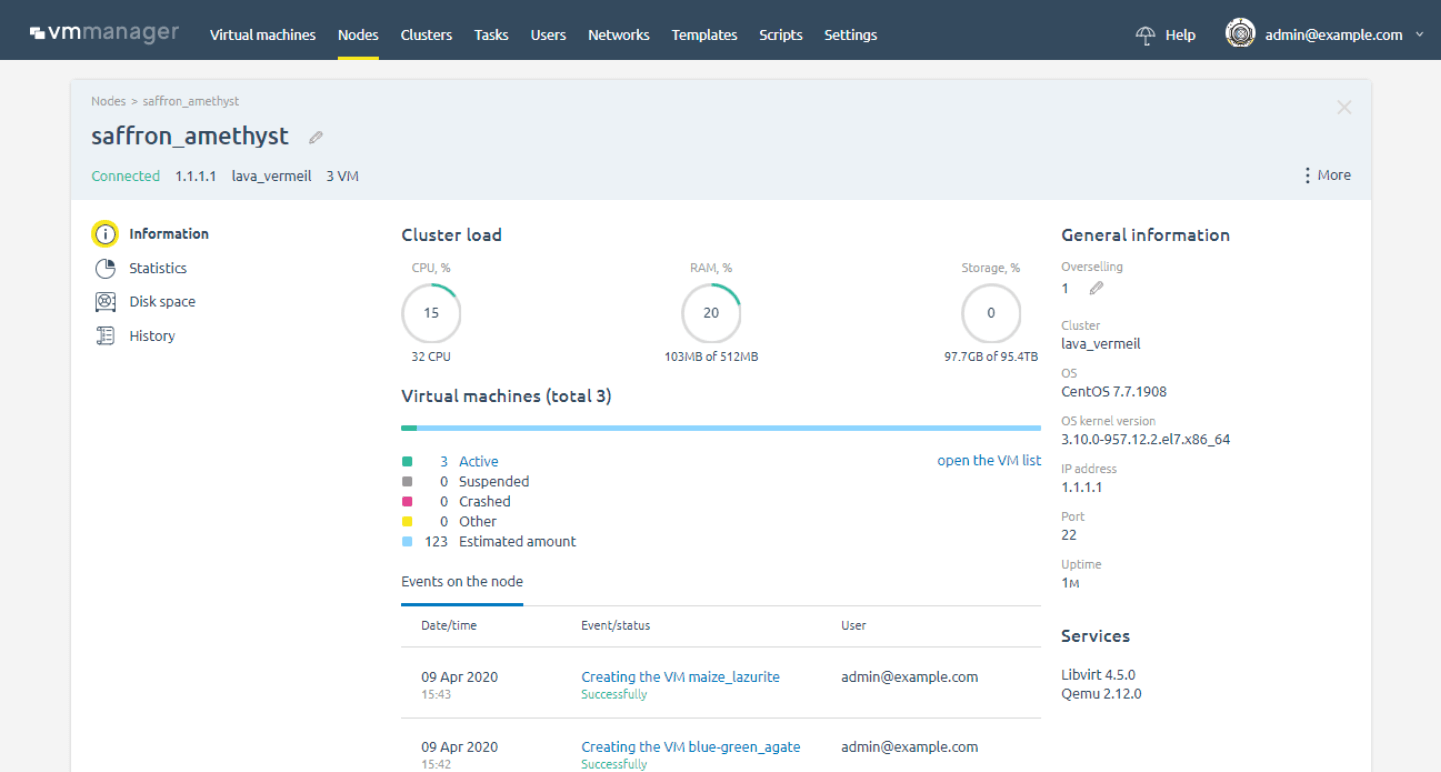View the History section via its icon

pos(106,335)
